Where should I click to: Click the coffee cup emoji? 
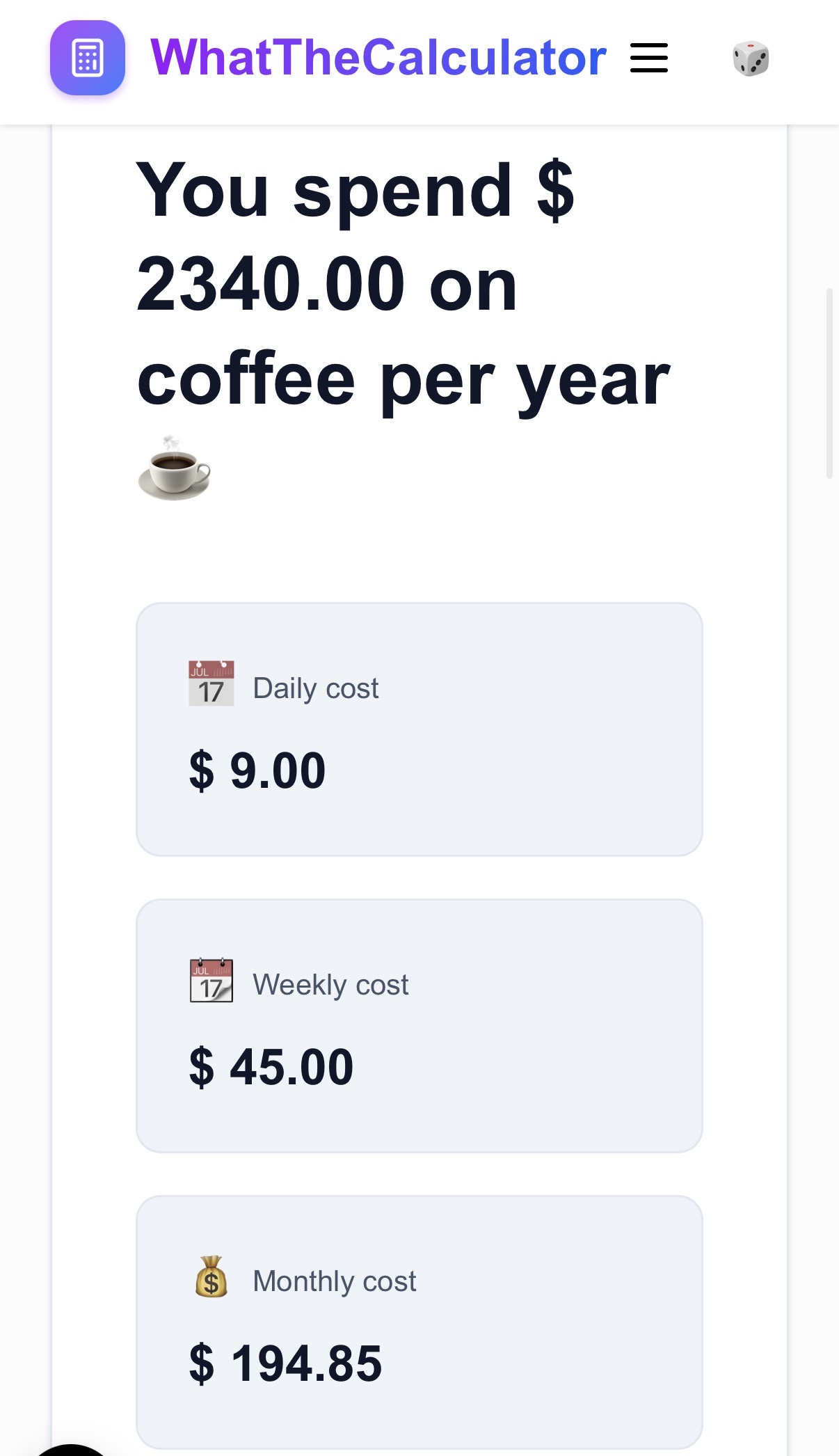173,468
